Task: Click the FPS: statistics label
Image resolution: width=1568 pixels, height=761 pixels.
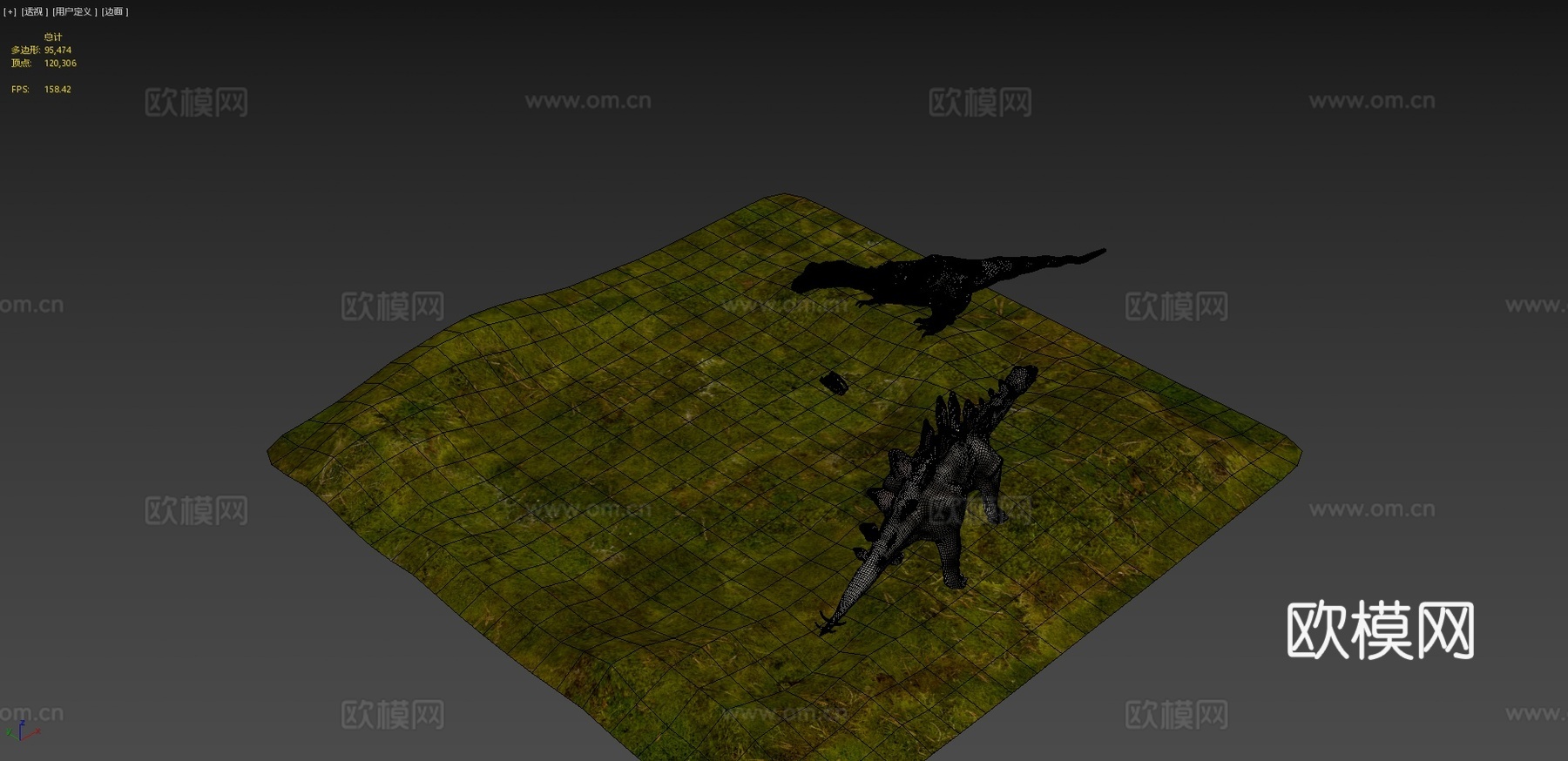Action: [20, 90]
